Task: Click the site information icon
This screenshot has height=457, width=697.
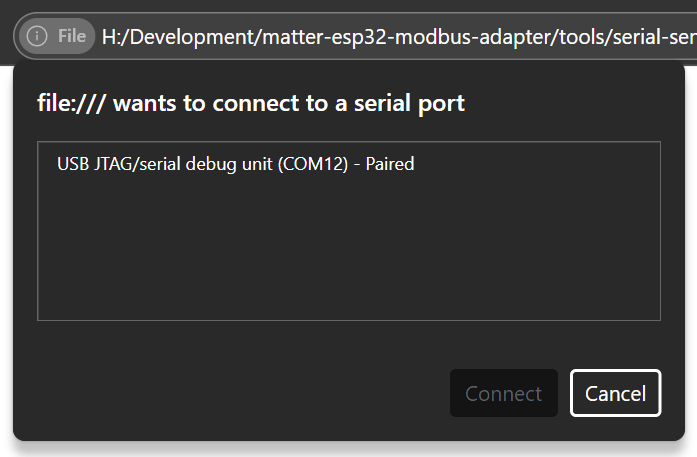Action: (37, 36)
